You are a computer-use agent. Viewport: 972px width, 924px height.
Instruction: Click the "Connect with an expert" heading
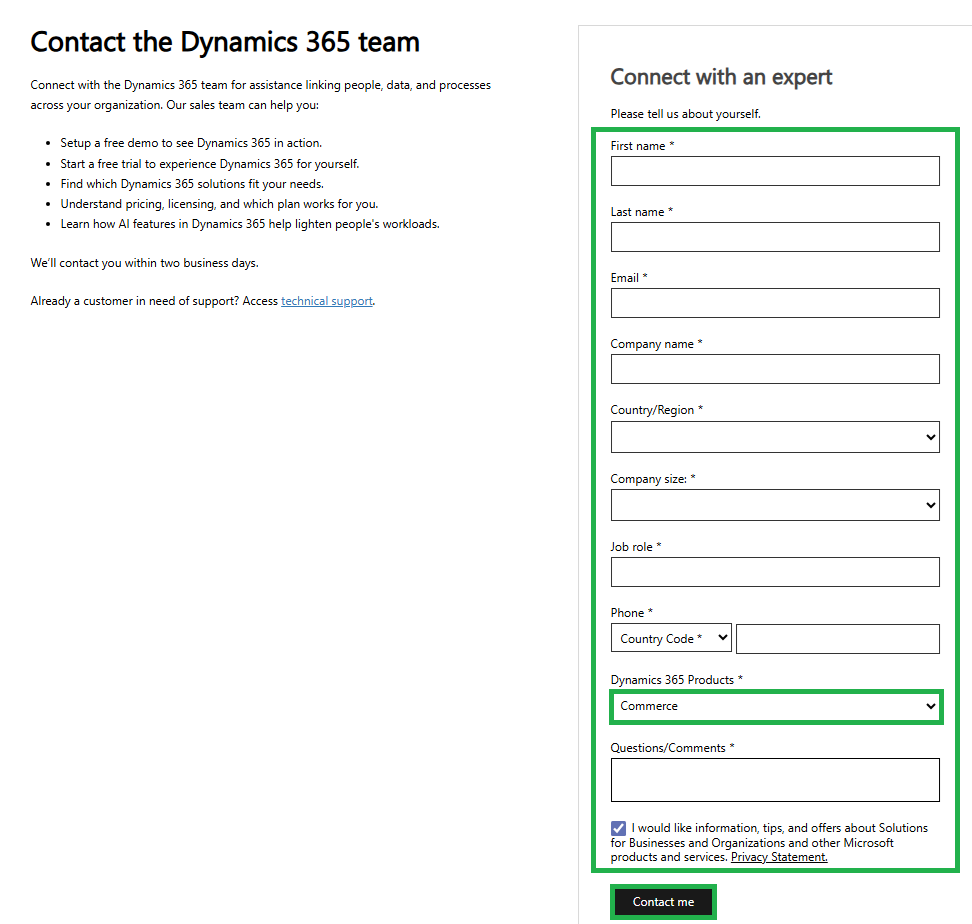point(721,77)
